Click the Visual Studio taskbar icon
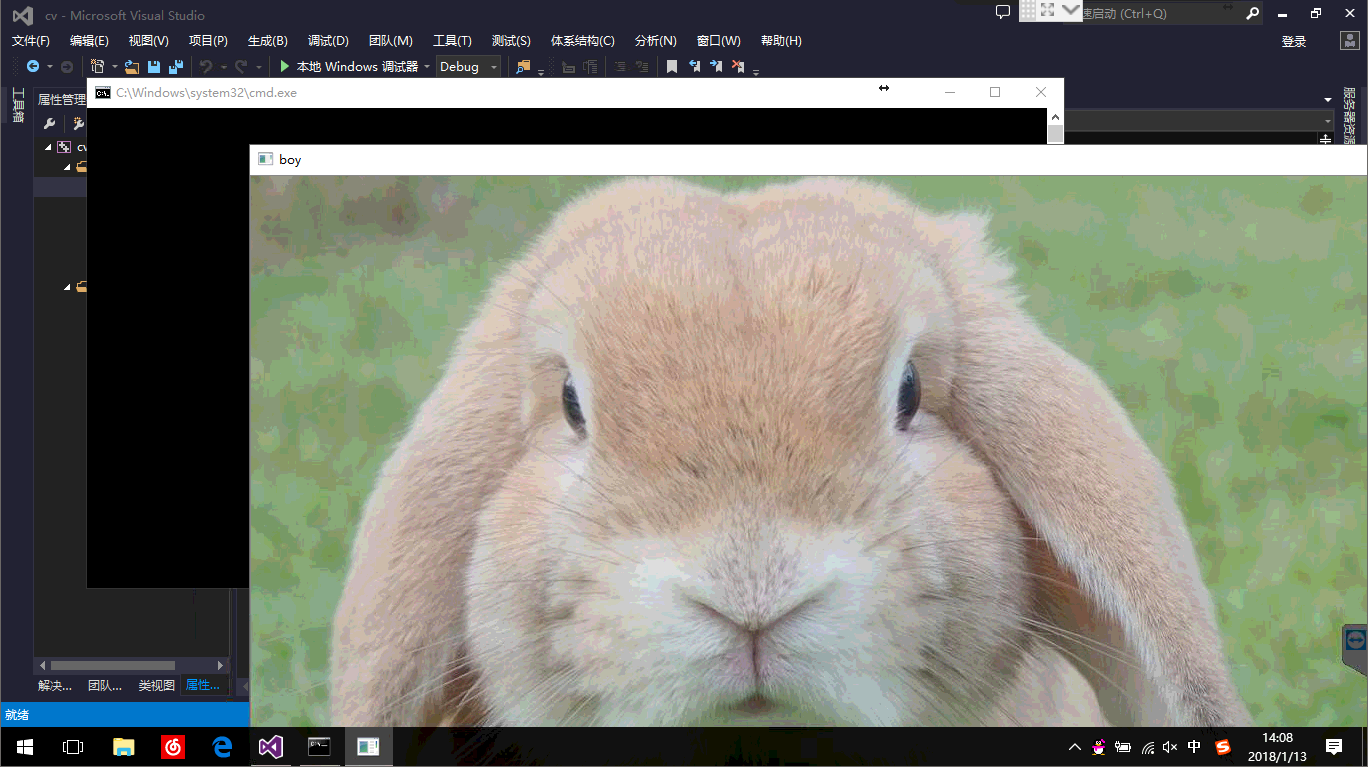 271,747
